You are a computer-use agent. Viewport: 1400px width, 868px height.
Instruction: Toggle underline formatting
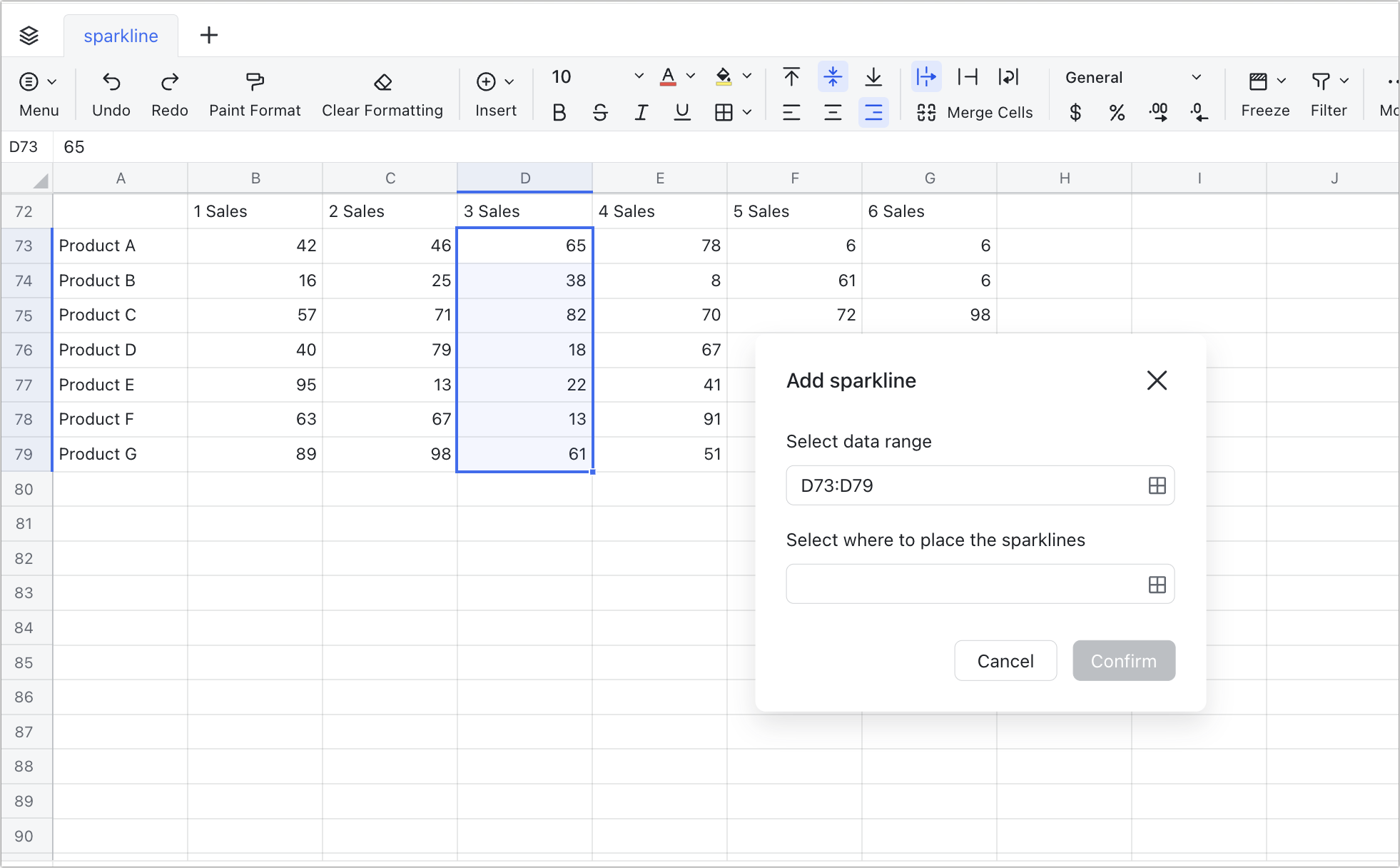pos(681,112)
